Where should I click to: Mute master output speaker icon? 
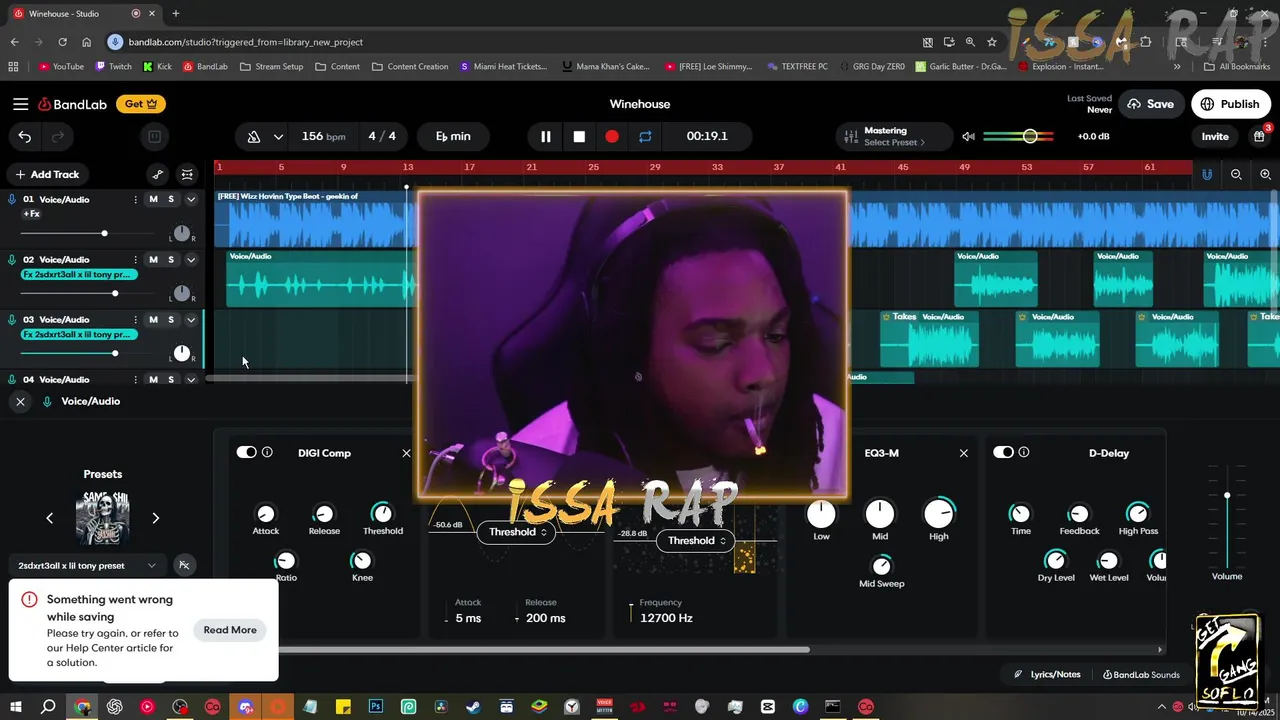[968, 137]
